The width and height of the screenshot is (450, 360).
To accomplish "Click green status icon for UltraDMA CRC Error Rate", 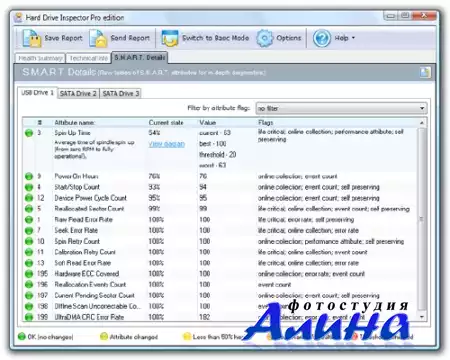I will [29, 317].
